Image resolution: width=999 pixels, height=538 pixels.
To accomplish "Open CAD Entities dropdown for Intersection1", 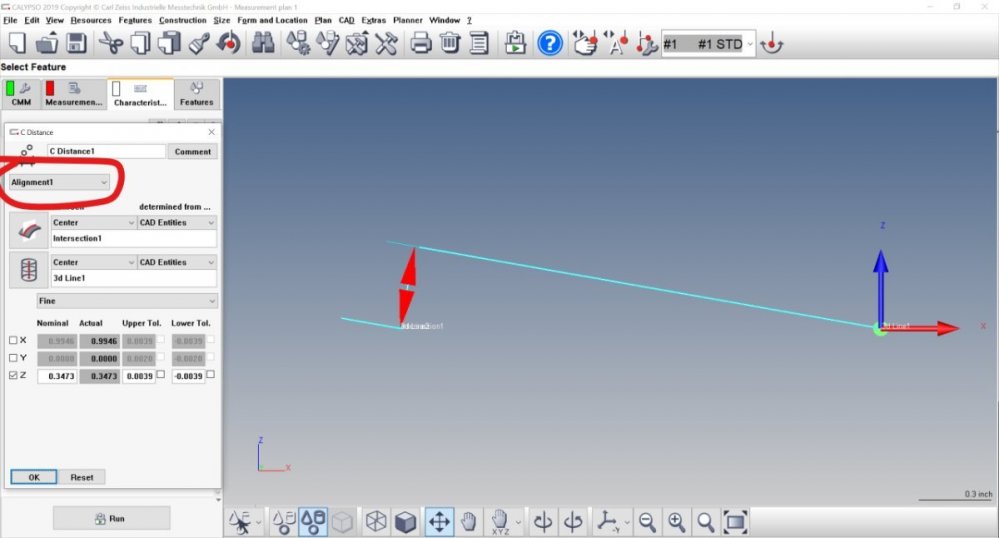I will pyautogui.click(x=177, y=222).
